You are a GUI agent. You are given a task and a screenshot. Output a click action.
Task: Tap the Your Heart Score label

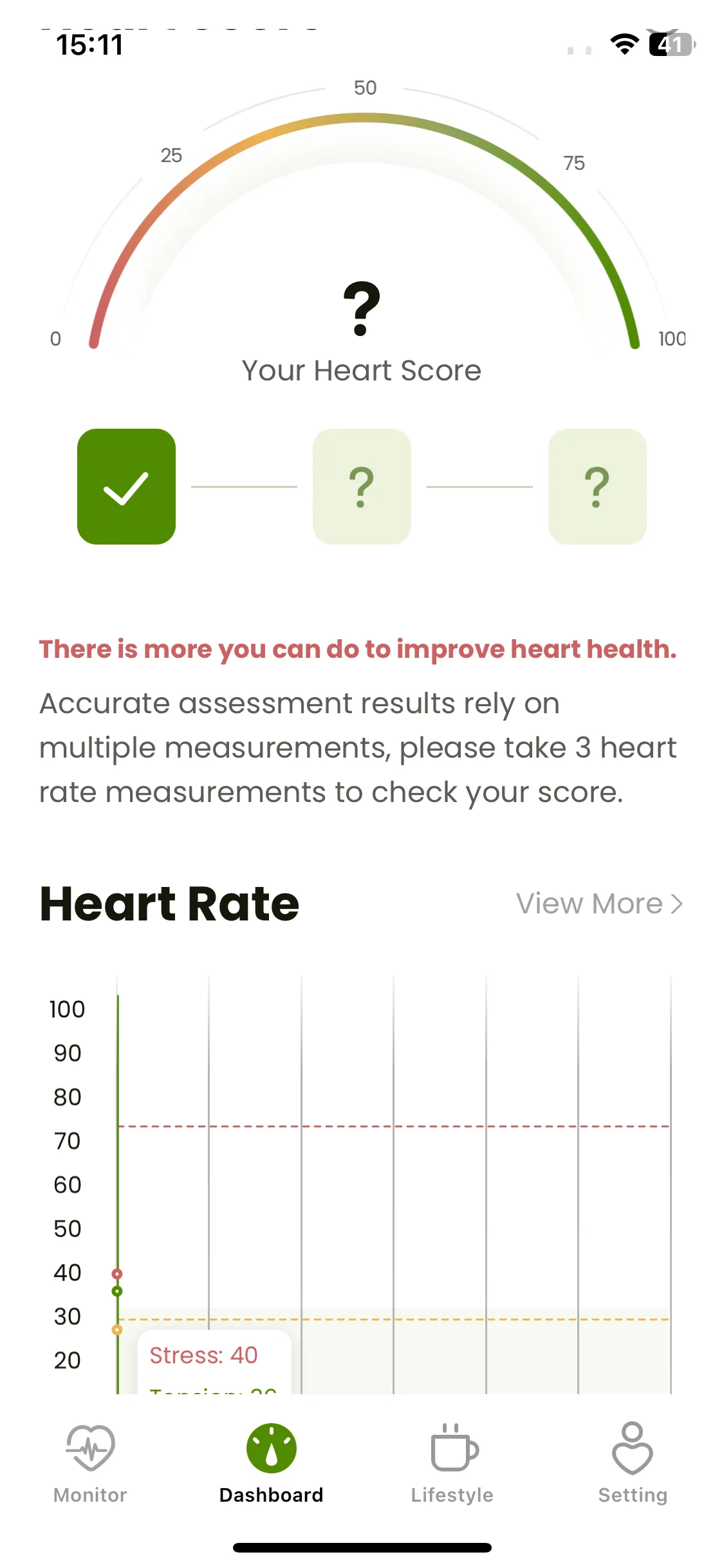362,371
